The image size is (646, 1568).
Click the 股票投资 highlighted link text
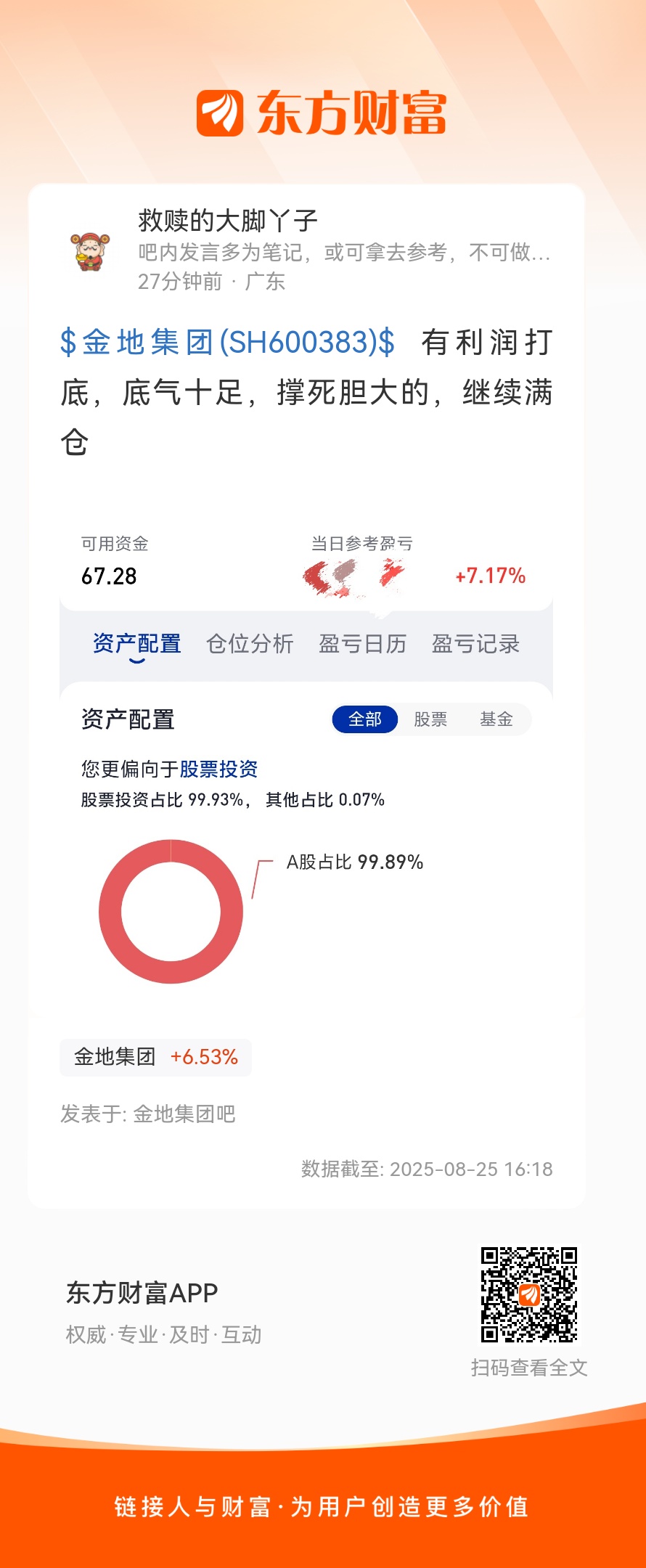[x=218, y=769]
